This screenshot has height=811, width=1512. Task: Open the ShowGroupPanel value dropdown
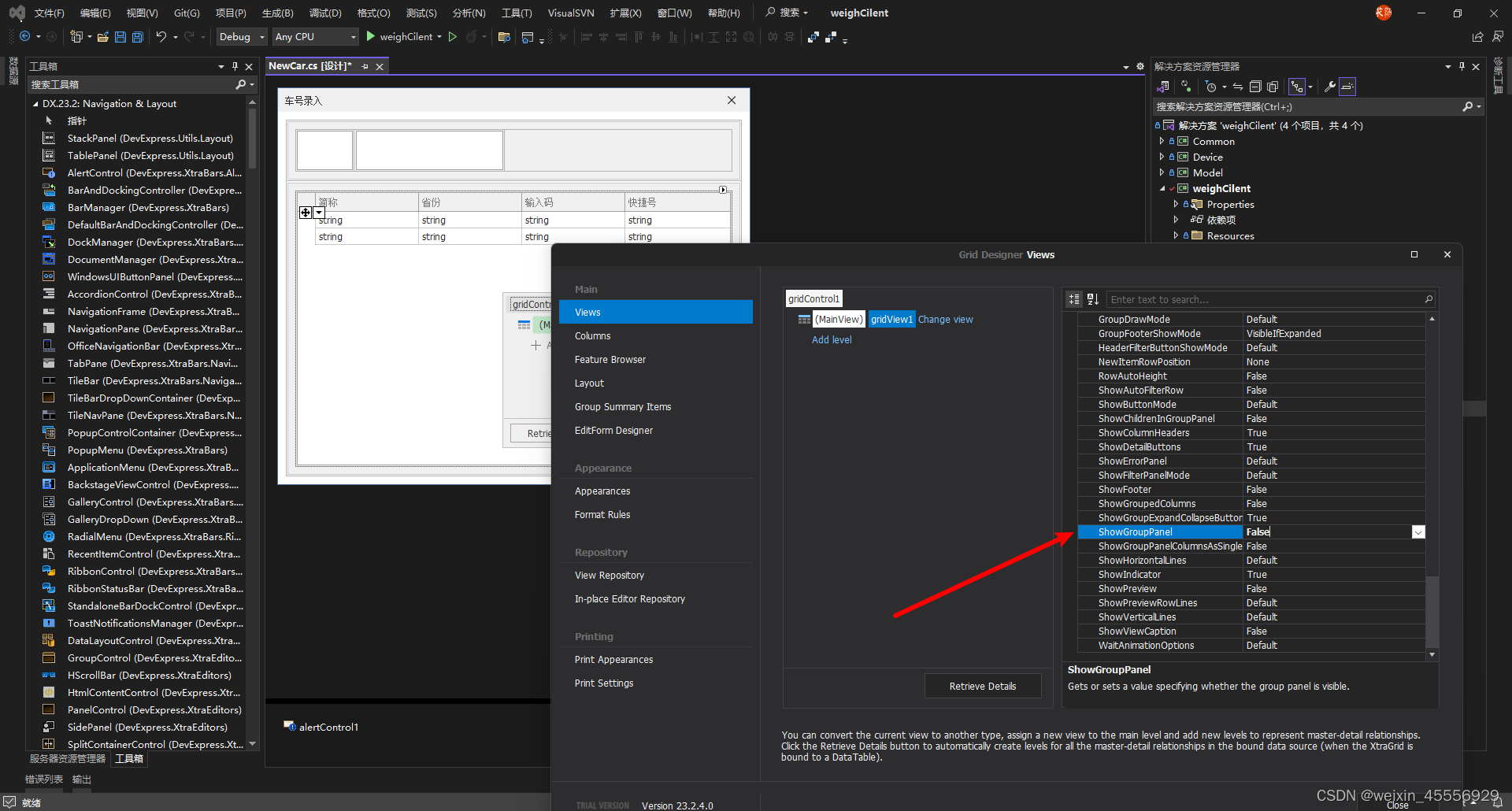pos(1417,531)
